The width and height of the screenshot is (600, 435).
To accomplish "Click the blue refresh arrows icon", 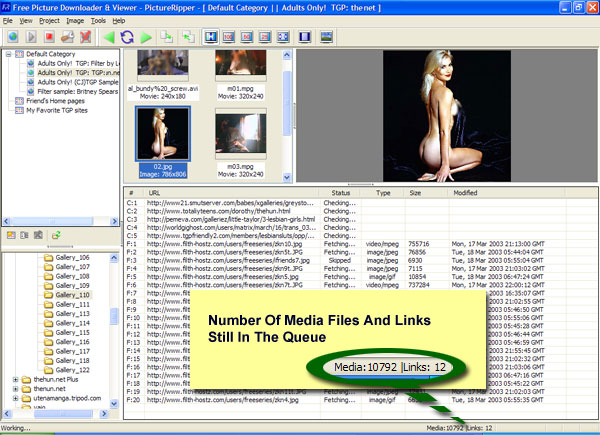I will coord(127,37).
